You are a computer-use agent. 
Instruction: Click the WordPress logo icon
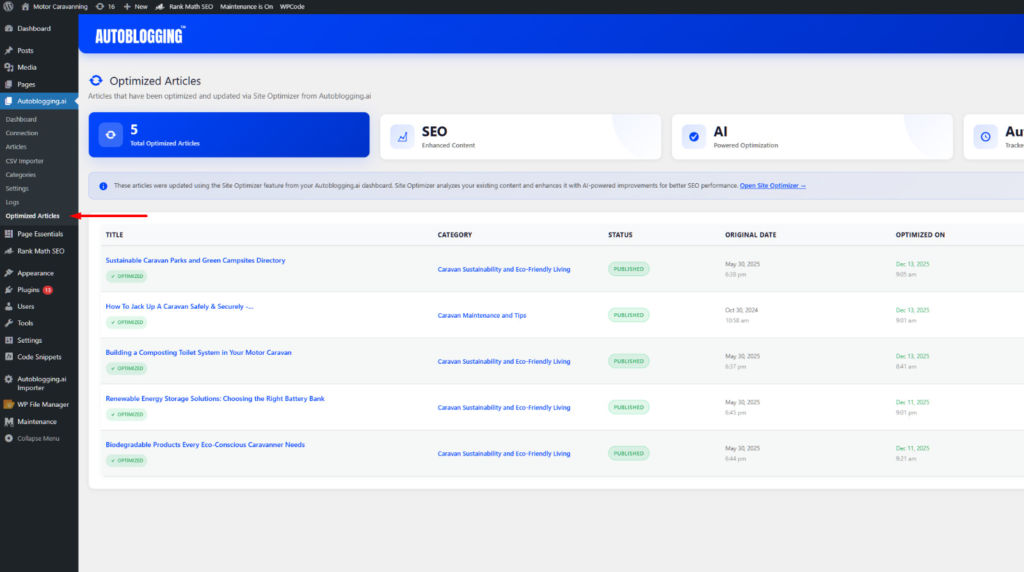[x=8, y=6]
